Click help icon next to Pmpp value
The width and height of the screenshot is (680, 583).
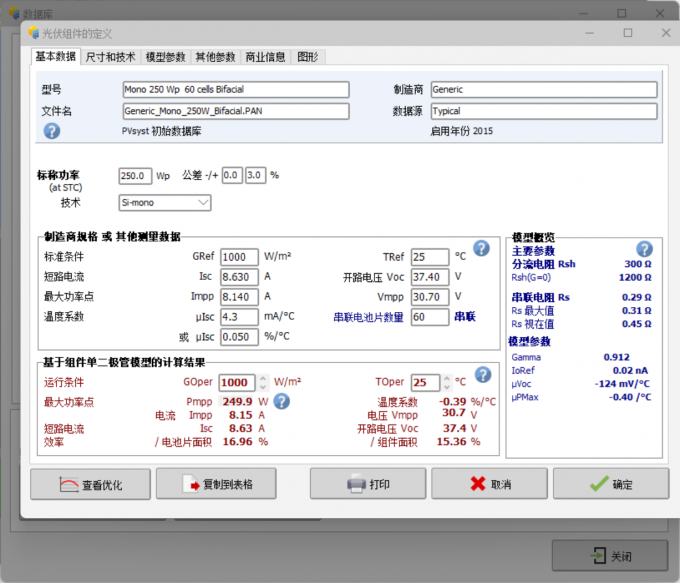(x=281, y=401)
